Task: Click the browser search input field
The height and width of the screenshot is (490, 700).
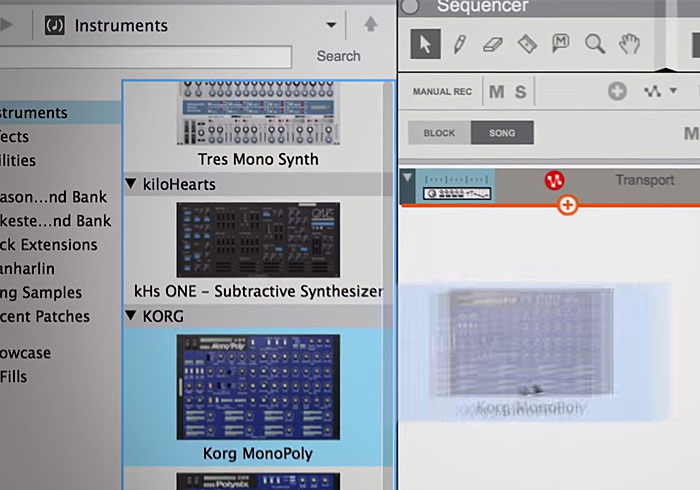Action: (146, 57)
